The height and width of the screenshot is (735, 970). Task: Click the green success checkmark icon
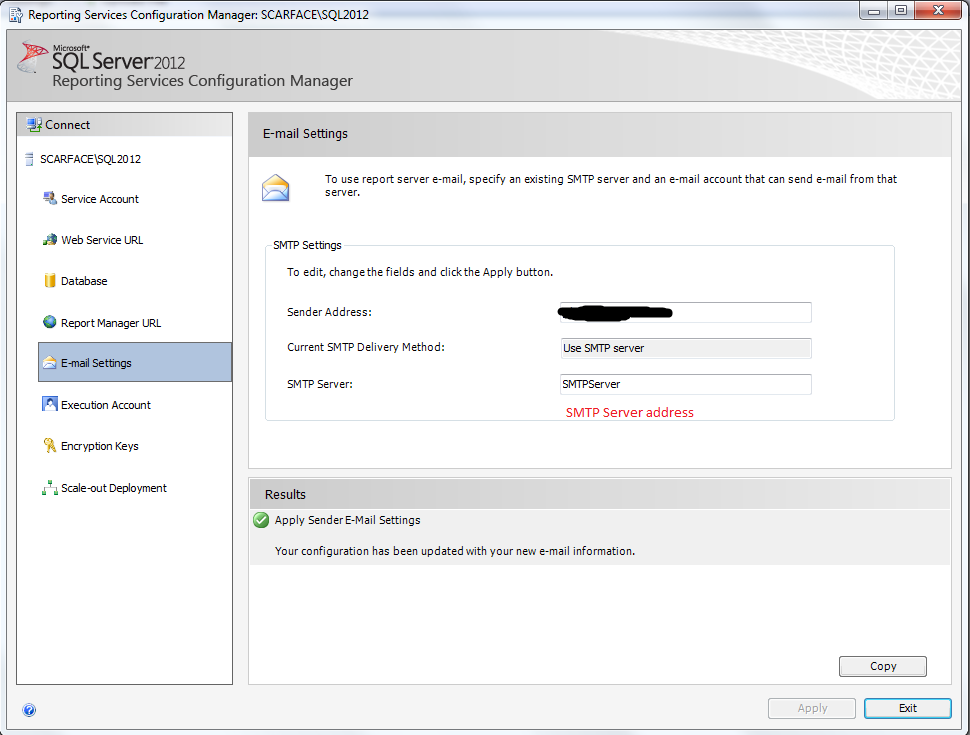click(261, 520)
